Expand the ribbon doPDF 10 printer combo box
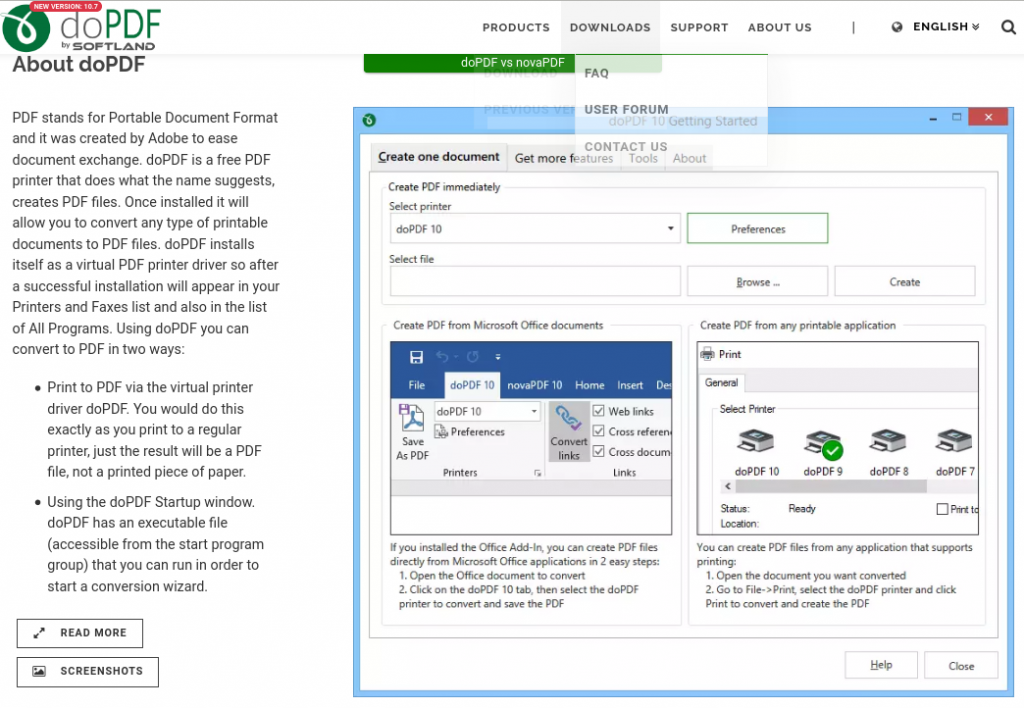1024x708 pixels. pyautogui.click(x=534, y=411)
